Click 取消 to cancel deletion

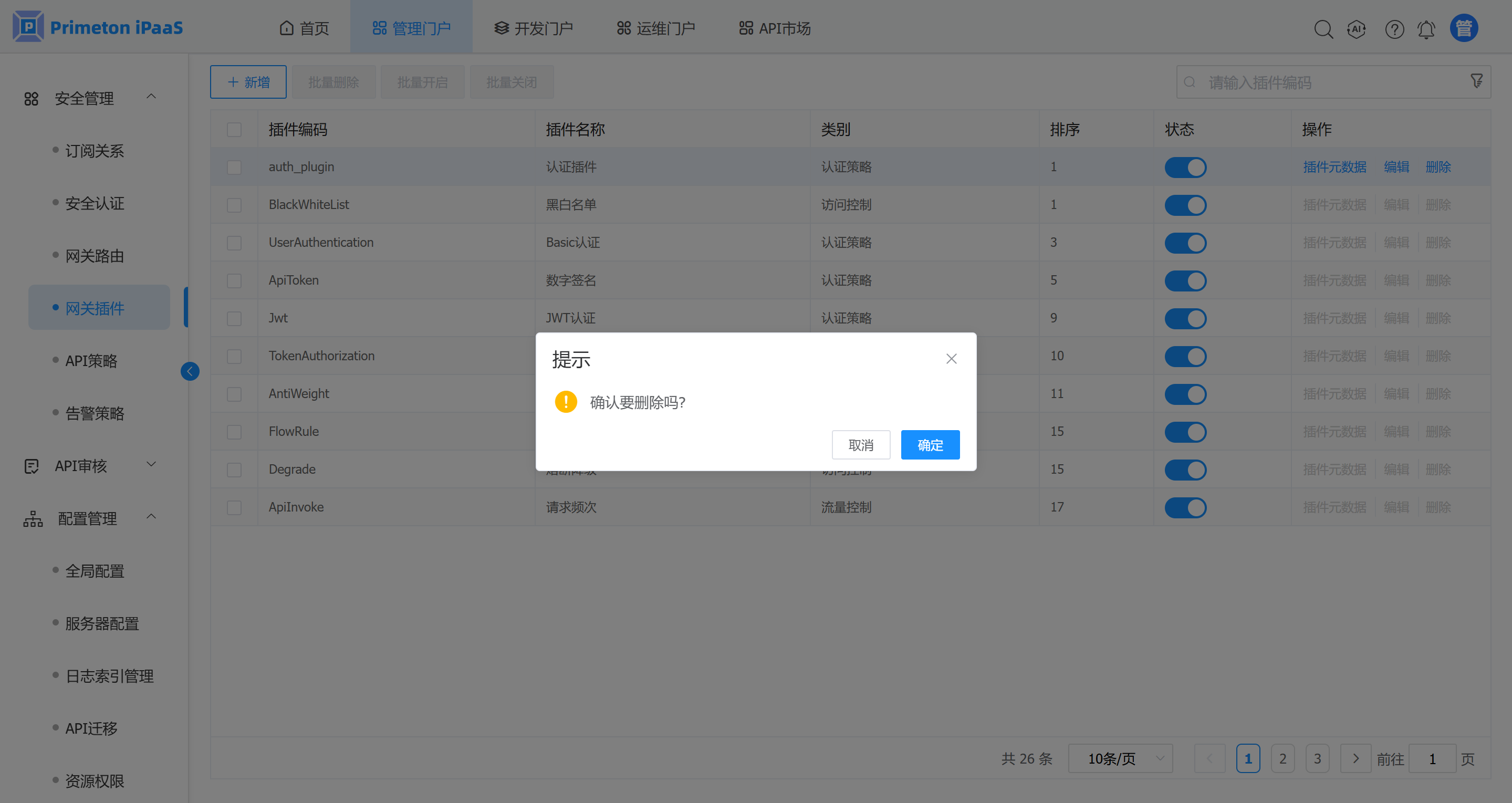coord(860,445)
